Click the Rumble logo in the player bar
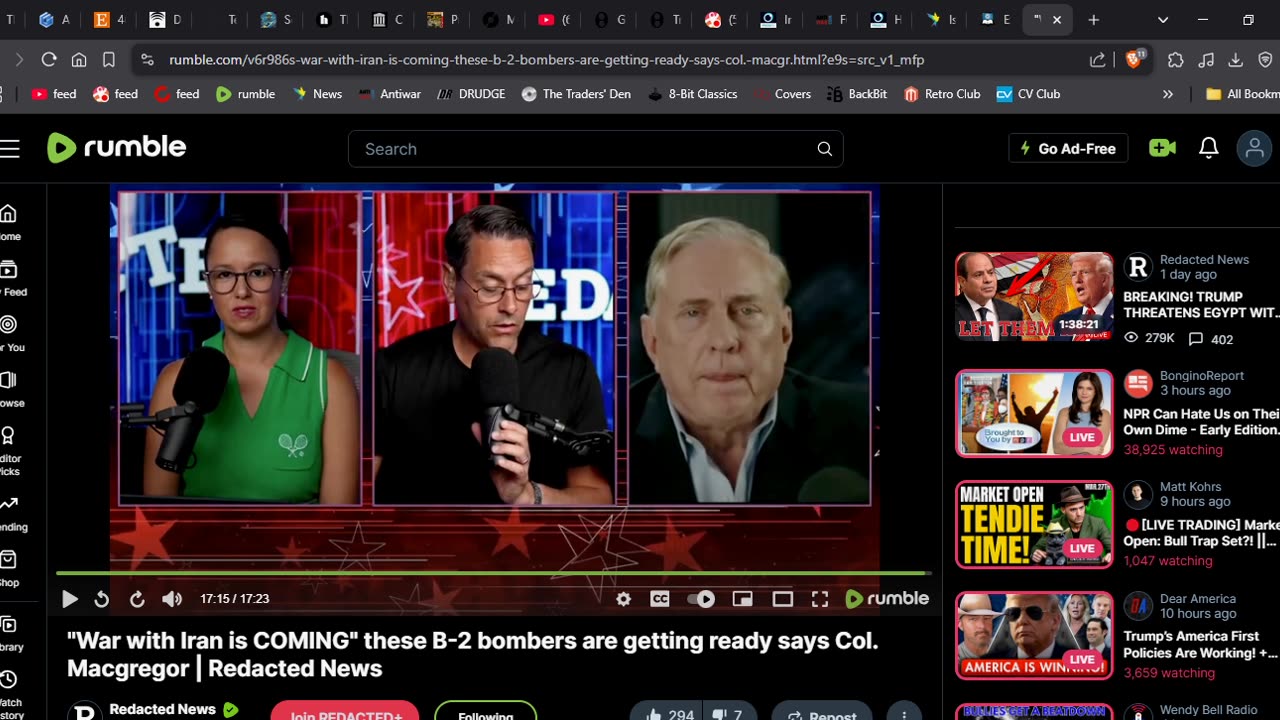 [x=887, y=598]
